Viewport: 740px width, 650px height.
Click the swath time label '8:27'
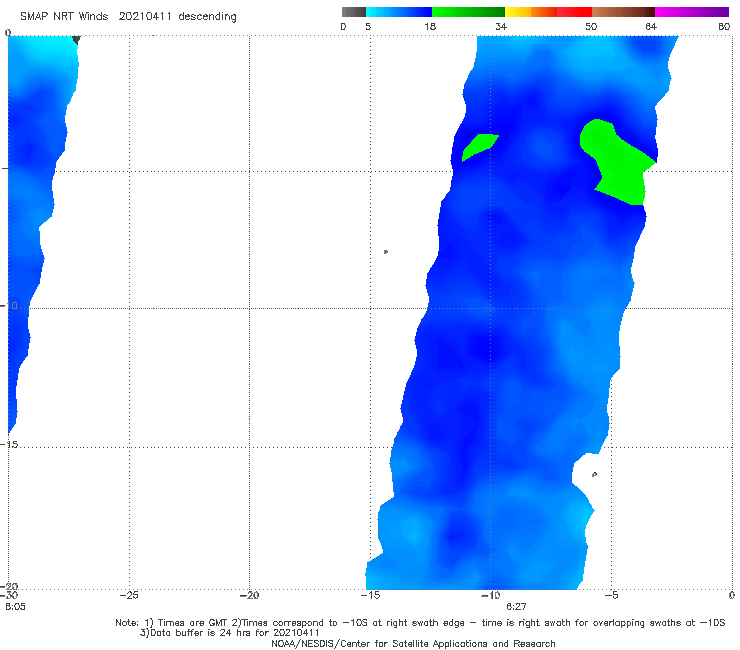(x=516, y=607)
